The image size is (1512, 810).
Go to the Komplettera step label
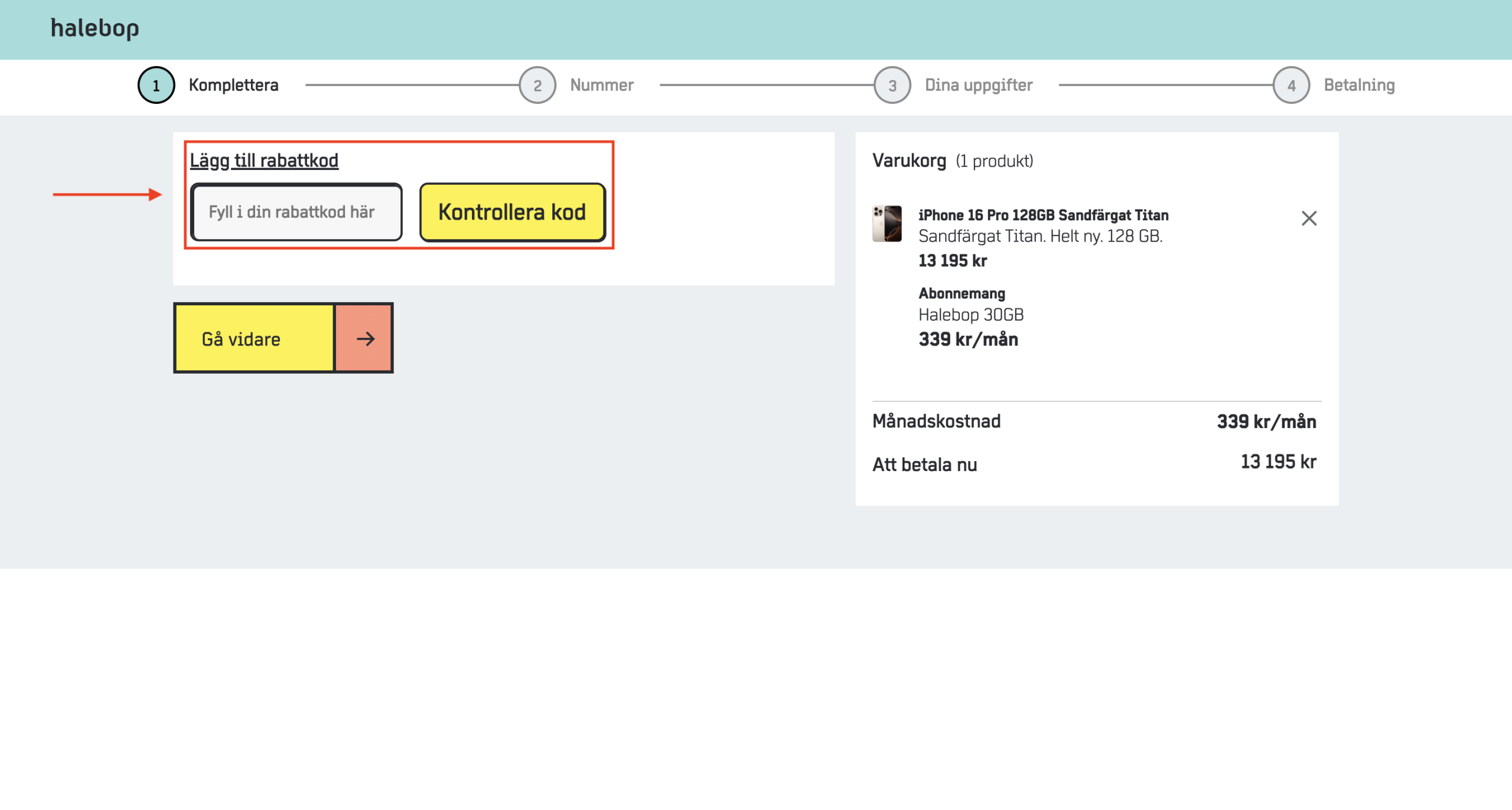pyautogui.click(x=234, y=85)
